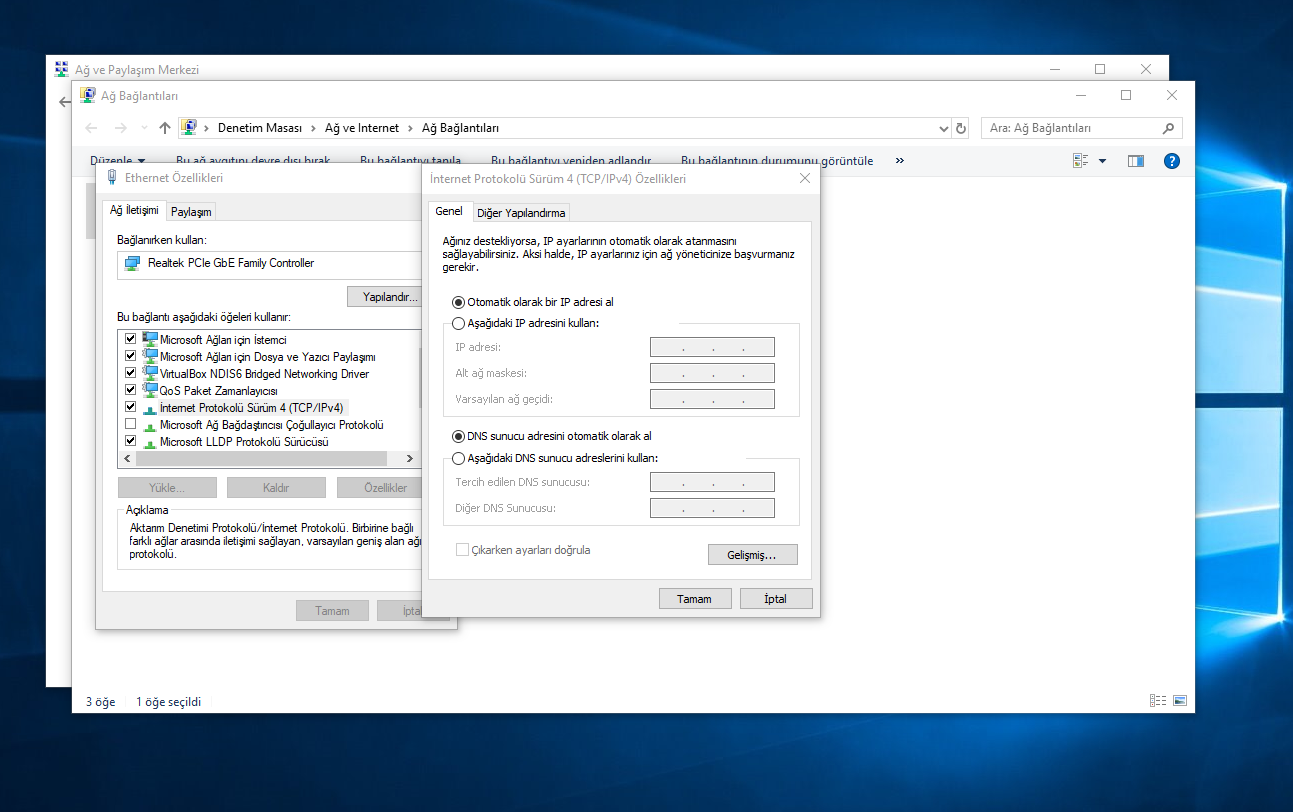Click right scroll arrow in items list

pyautogui.click(x=410, y=458)
